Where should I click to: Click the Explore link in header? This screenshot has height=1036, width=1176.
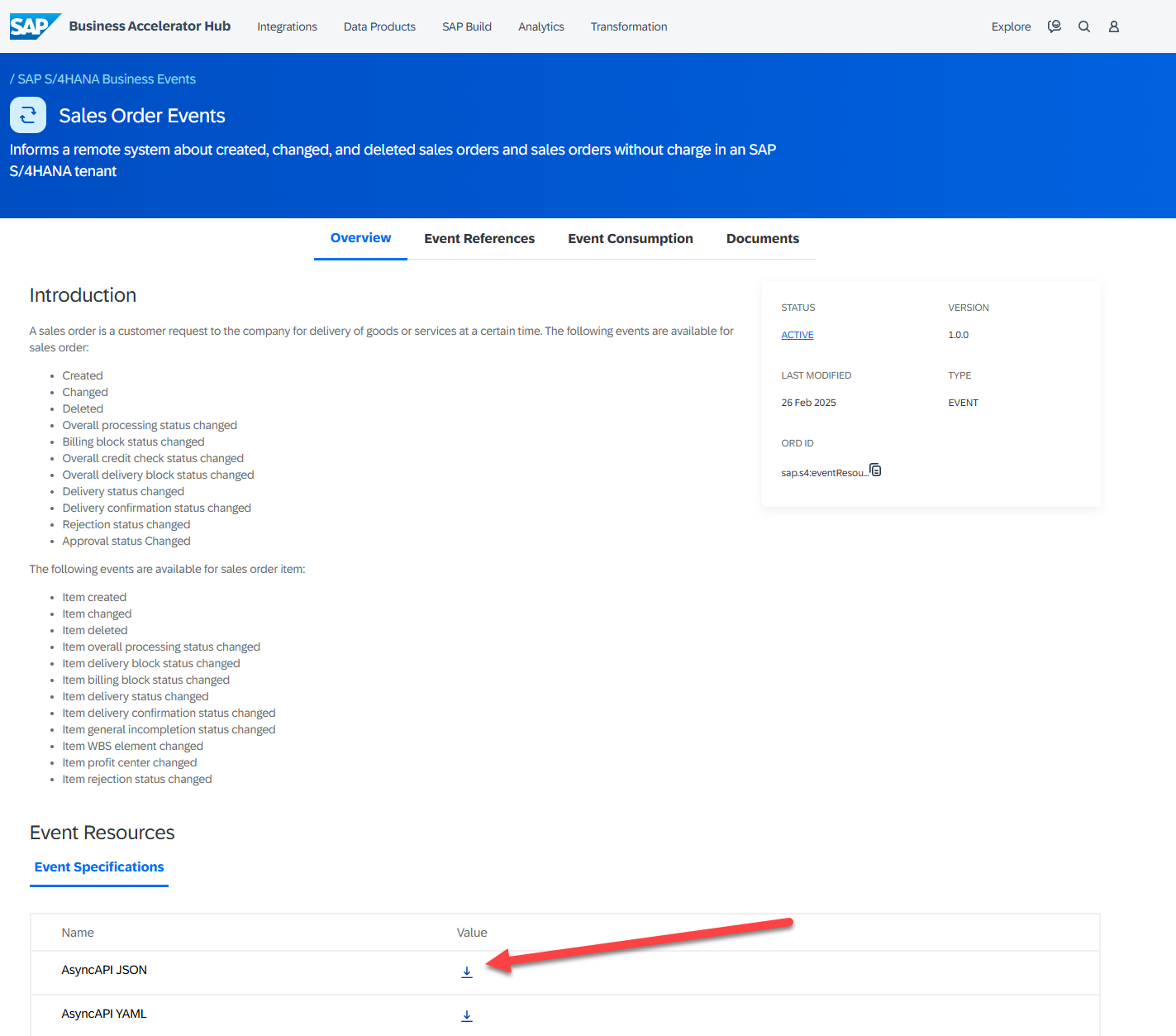(x=1011, y=26)
